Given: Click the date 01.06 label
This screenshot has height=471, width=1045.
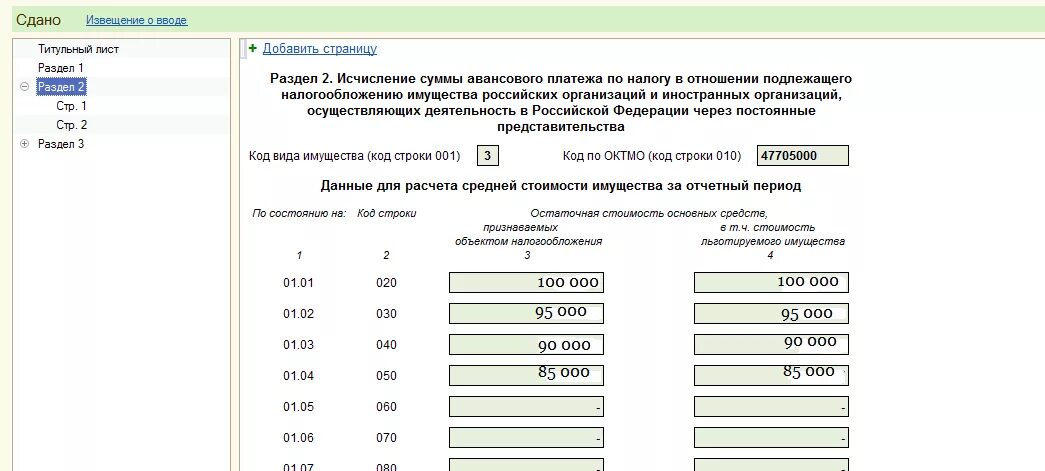Looking at the screenshot, I should click(x=298, y=438).
